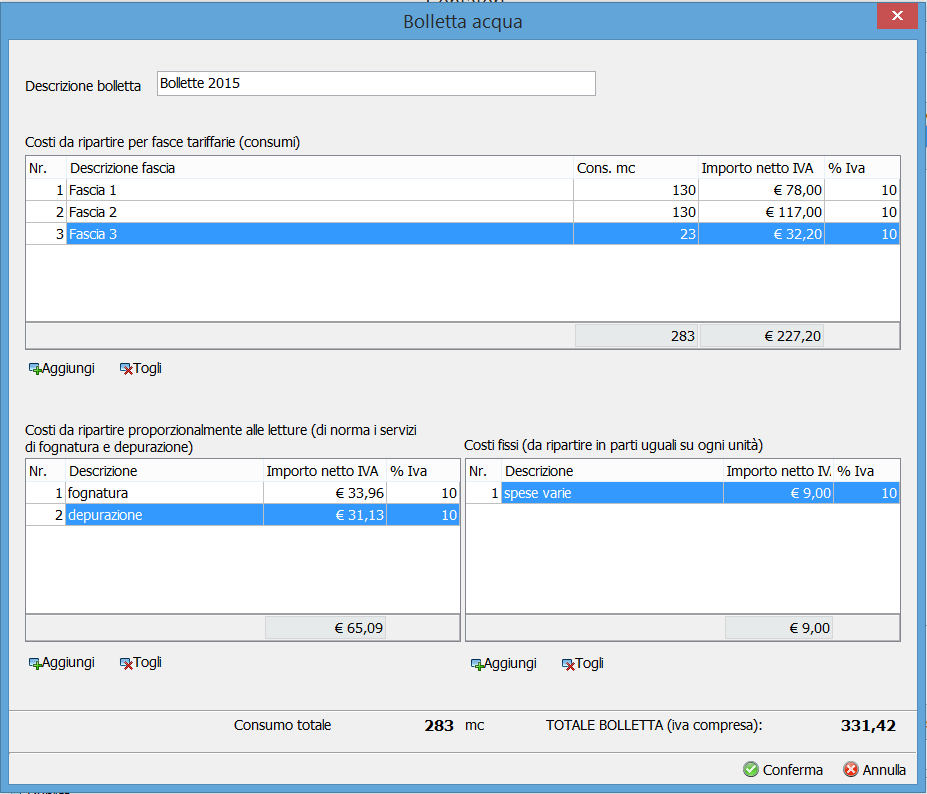927x794 pixels.
Task: Click the Annulla red cancel button
Action: (874, 769)
